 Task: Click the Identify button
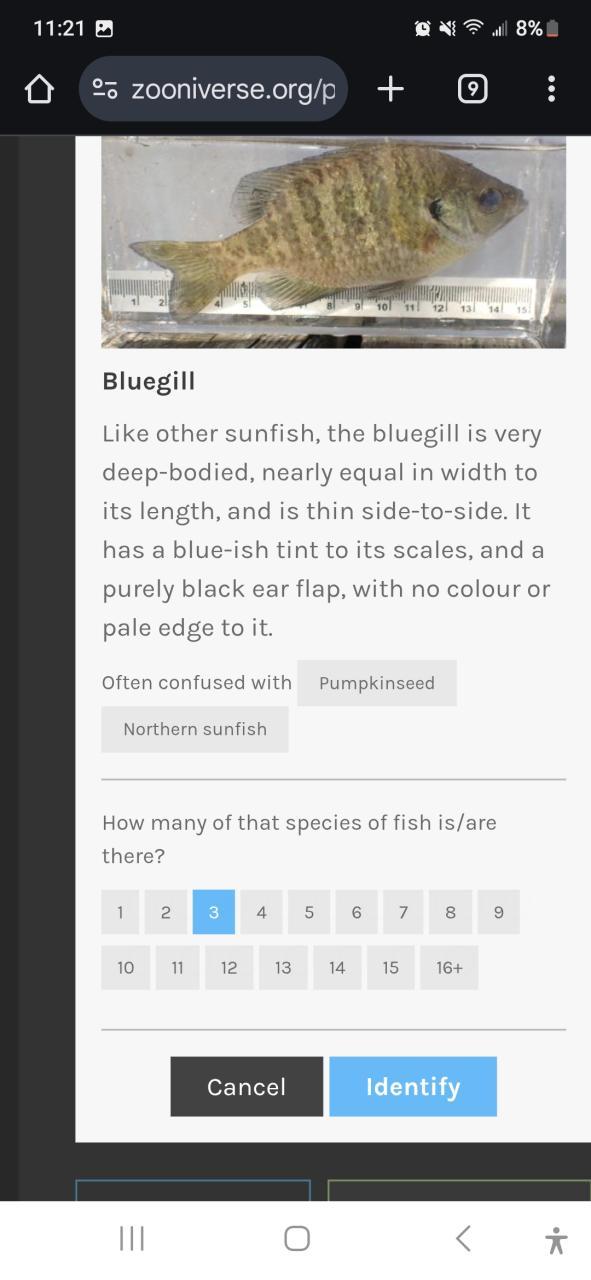pos(413,1087)
